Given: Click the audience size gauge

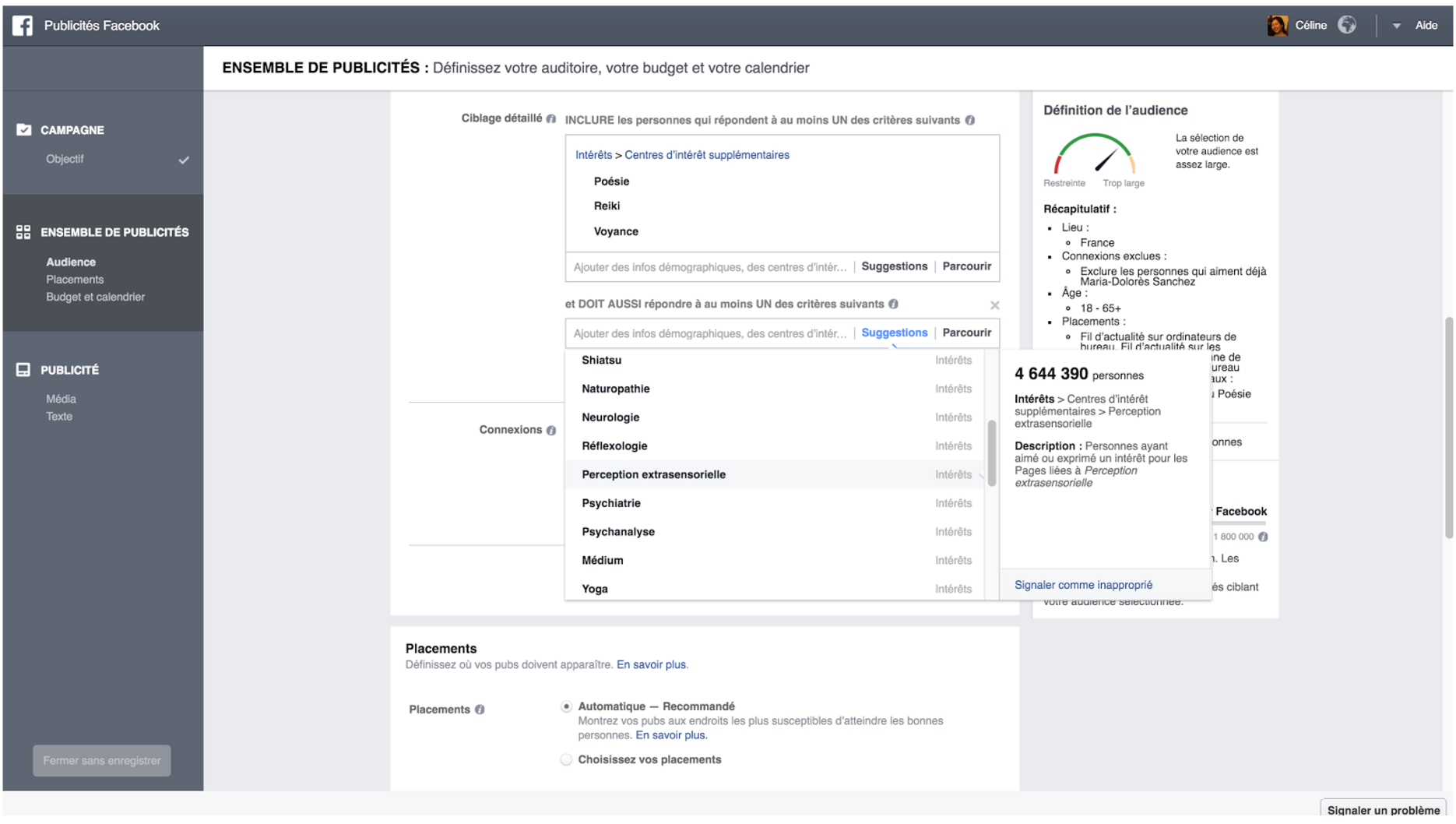Looking at the screenshot, I should click(x=1094, y=154).
